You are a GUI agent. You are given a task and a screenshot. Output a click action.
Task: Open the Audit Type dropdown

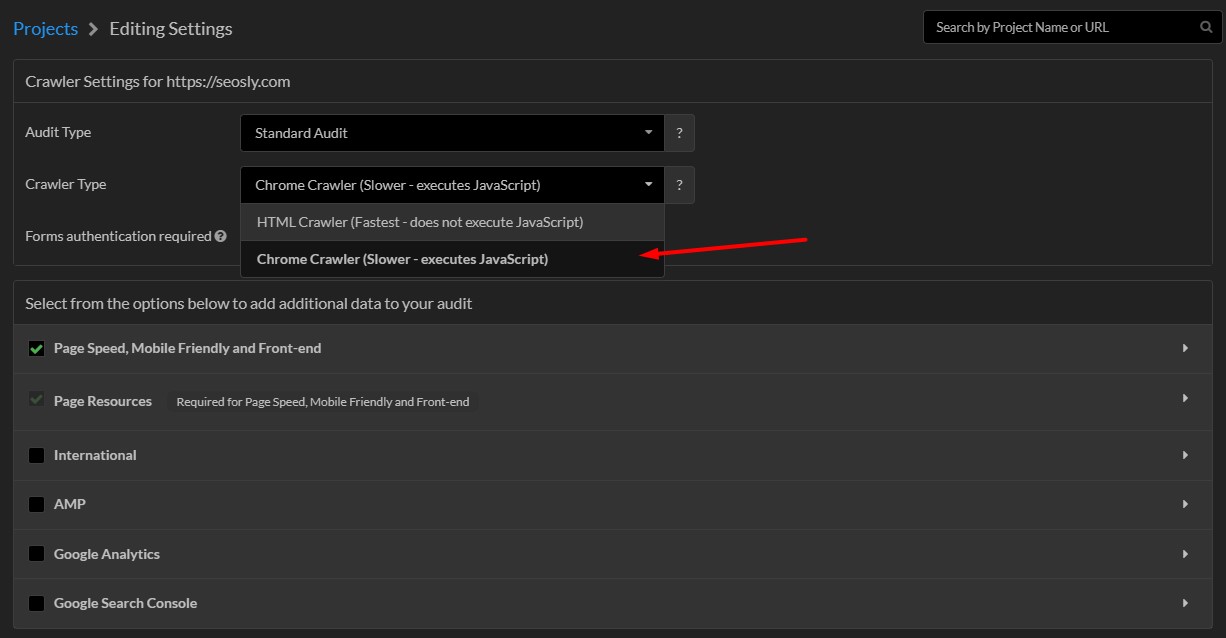click(x=452, y=133)
